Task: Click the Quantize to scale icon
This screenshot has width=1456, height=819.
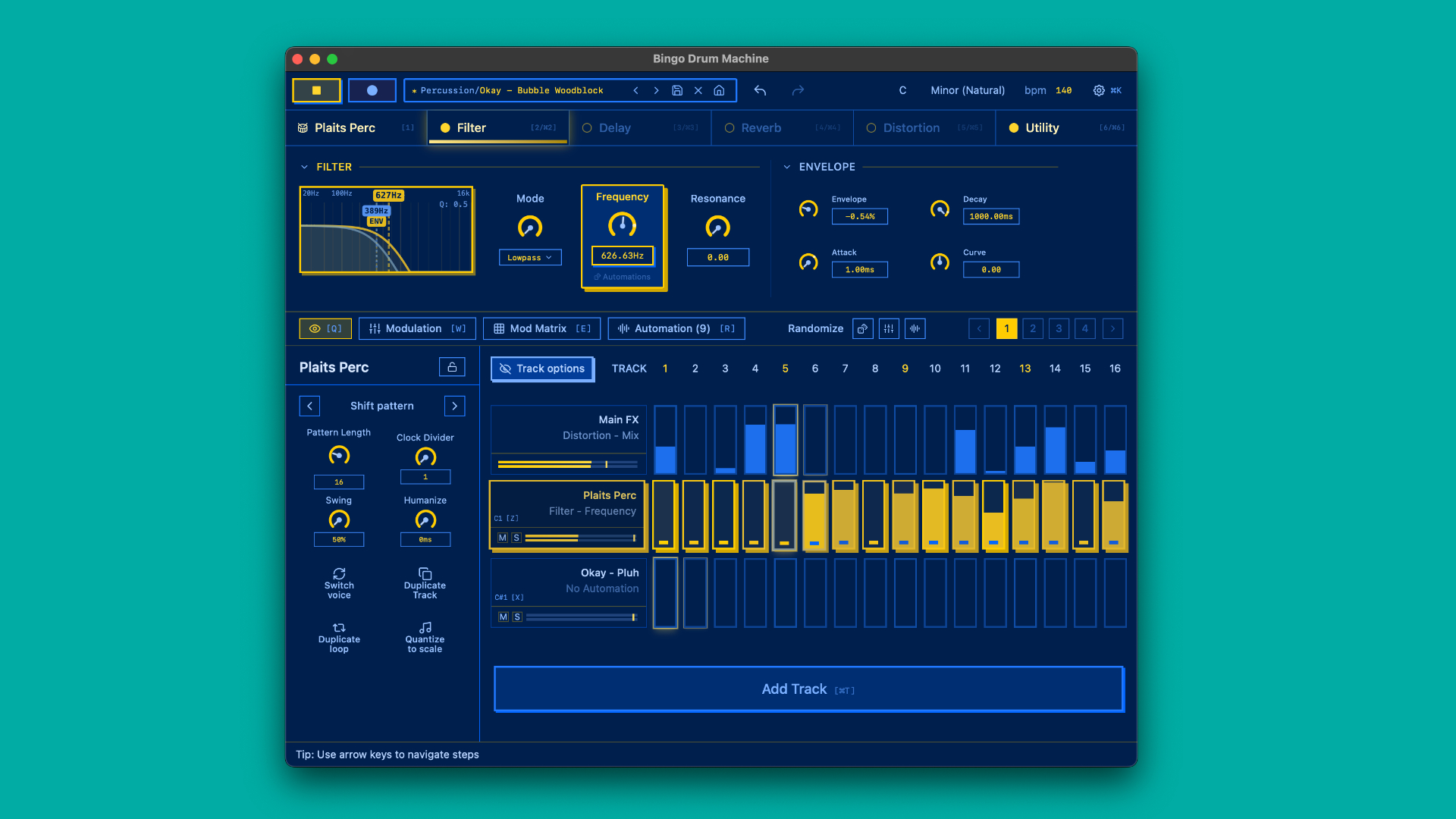Action: click(425, 628)
